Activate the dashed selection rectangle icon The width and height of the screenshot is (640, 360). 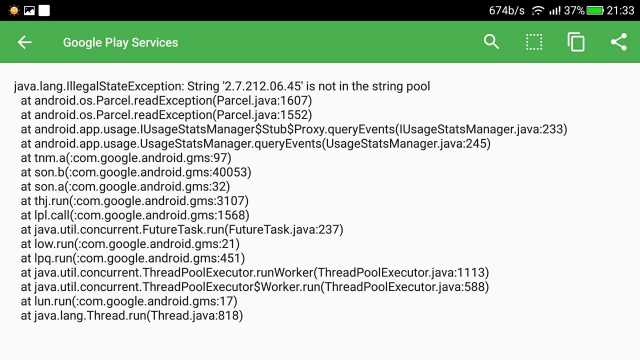tap(534, 42)
